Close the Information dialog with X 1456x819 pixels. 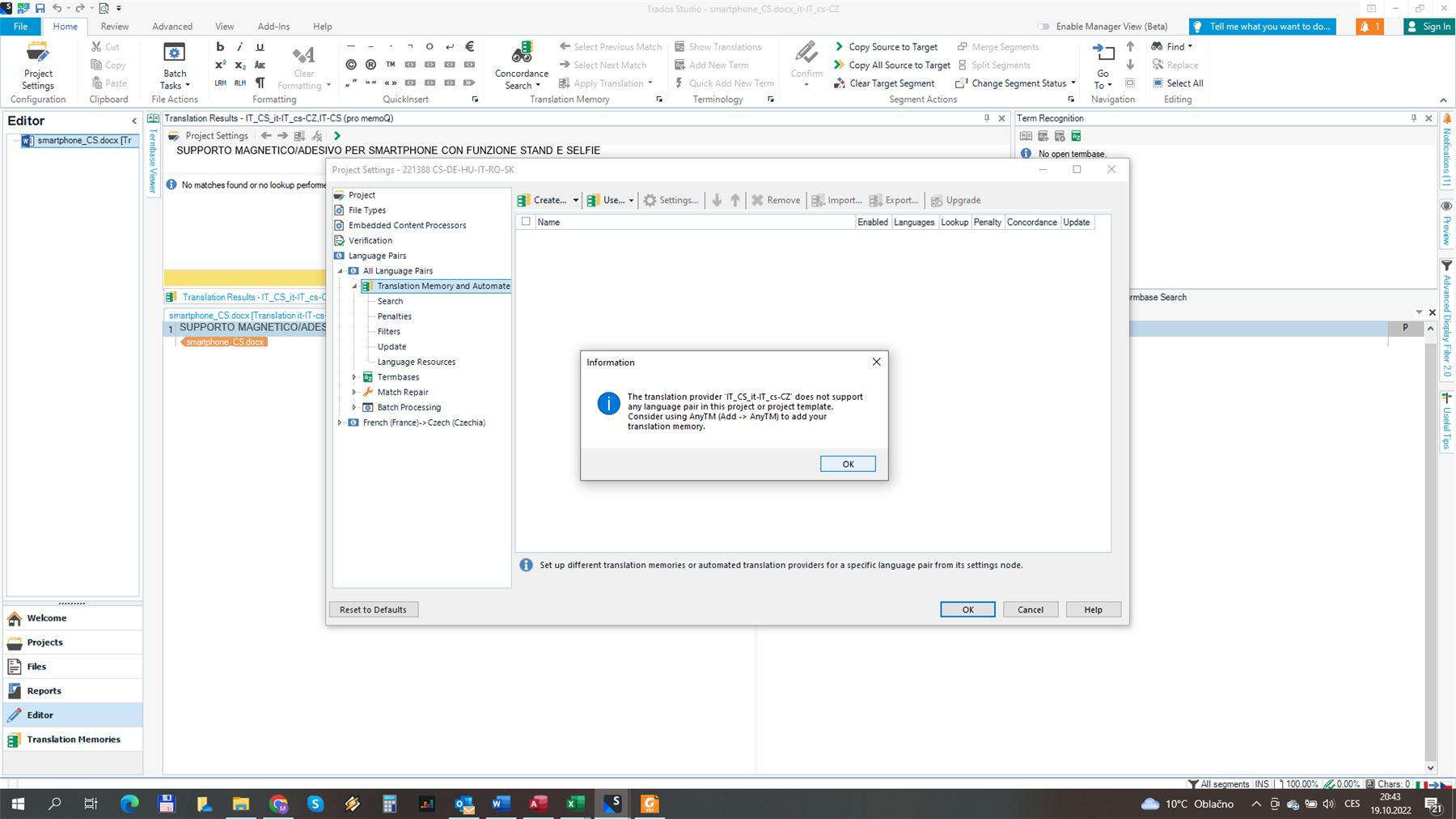[876, 362]
